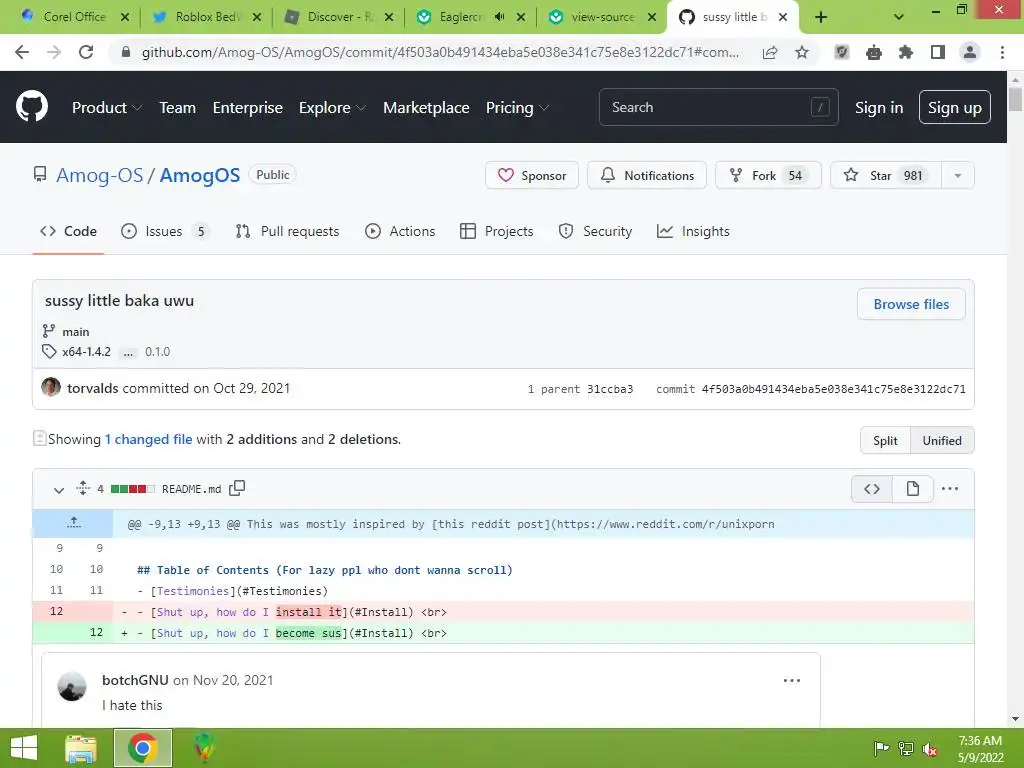
Task: Fork the repository with the Fork button
Action: click(x=768, y=175)
